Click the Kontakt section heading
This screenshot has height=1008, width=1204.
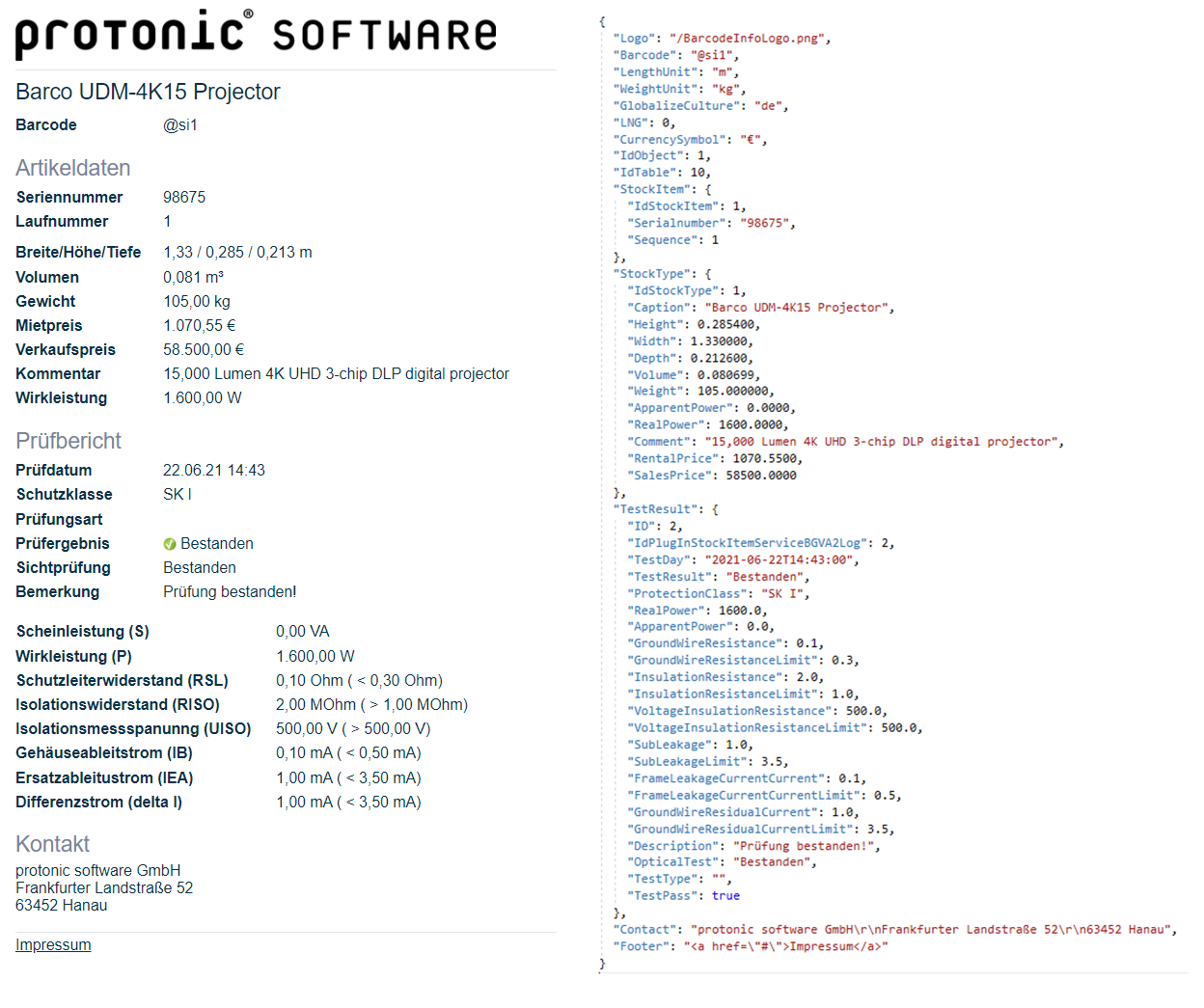point(52,844)
